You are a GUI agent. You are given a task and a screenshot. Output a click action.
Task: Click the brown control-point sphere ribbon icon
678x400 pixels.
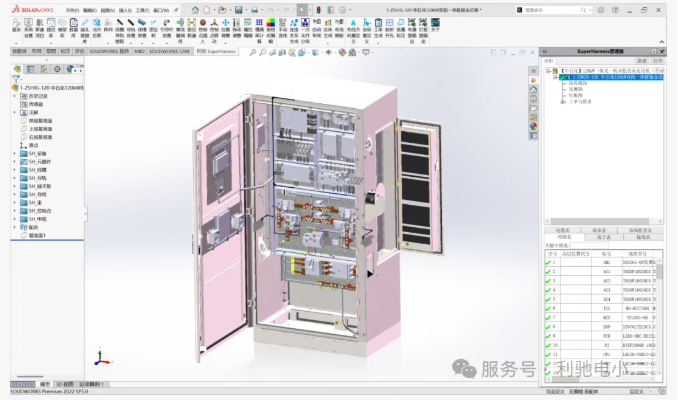(x=203, y=22)
